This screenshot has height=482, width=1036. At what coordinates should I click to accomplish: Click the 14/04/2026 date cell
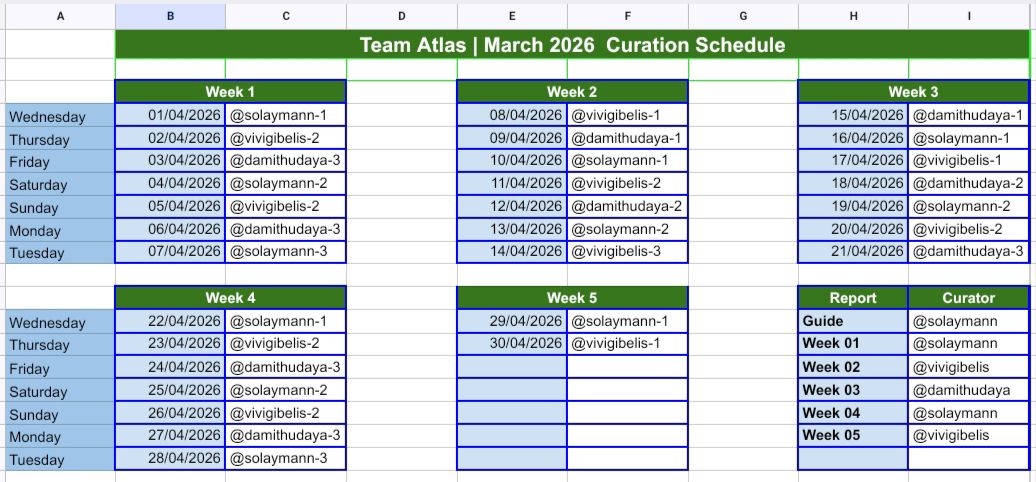[x=512, y=252]
